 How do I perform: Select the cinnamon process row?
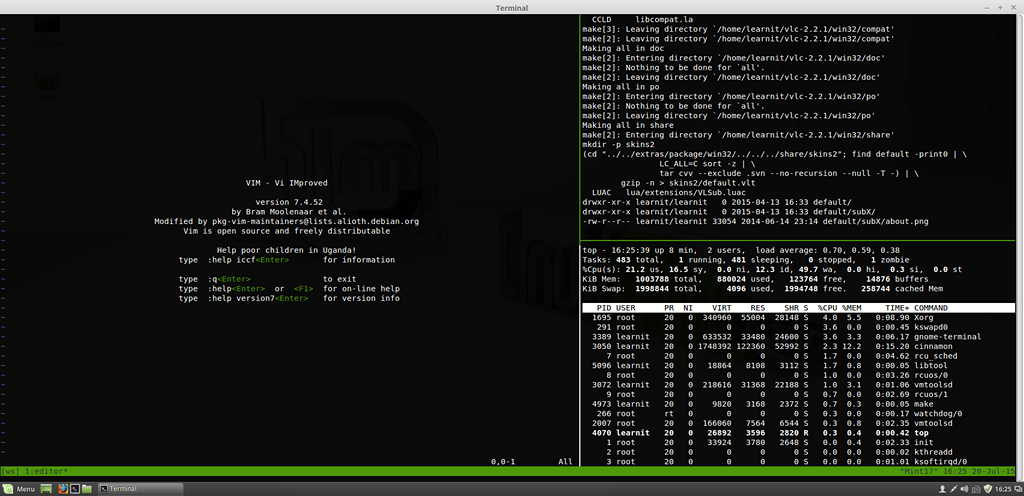(x=798, y=346)
